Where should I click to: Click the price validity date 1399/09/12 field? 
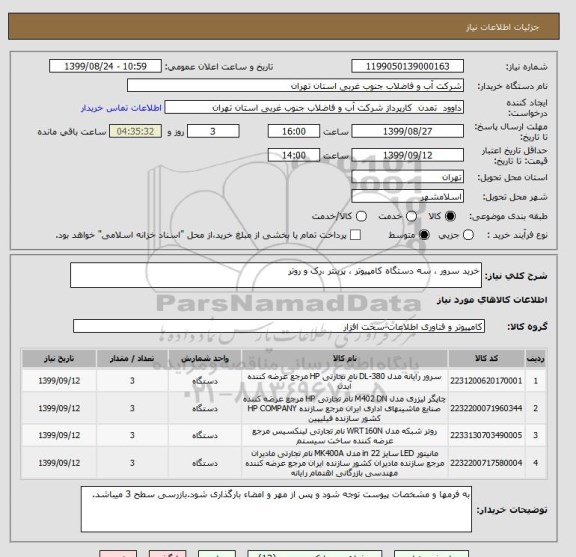(407, 155)
